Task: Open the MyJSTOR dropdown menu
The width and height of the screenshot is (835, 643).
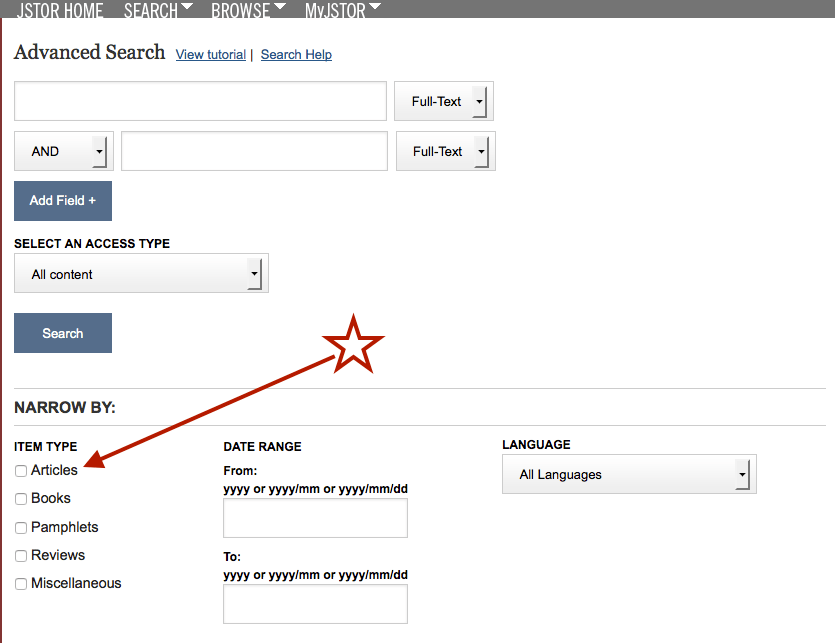Action: tap(338, 10)
